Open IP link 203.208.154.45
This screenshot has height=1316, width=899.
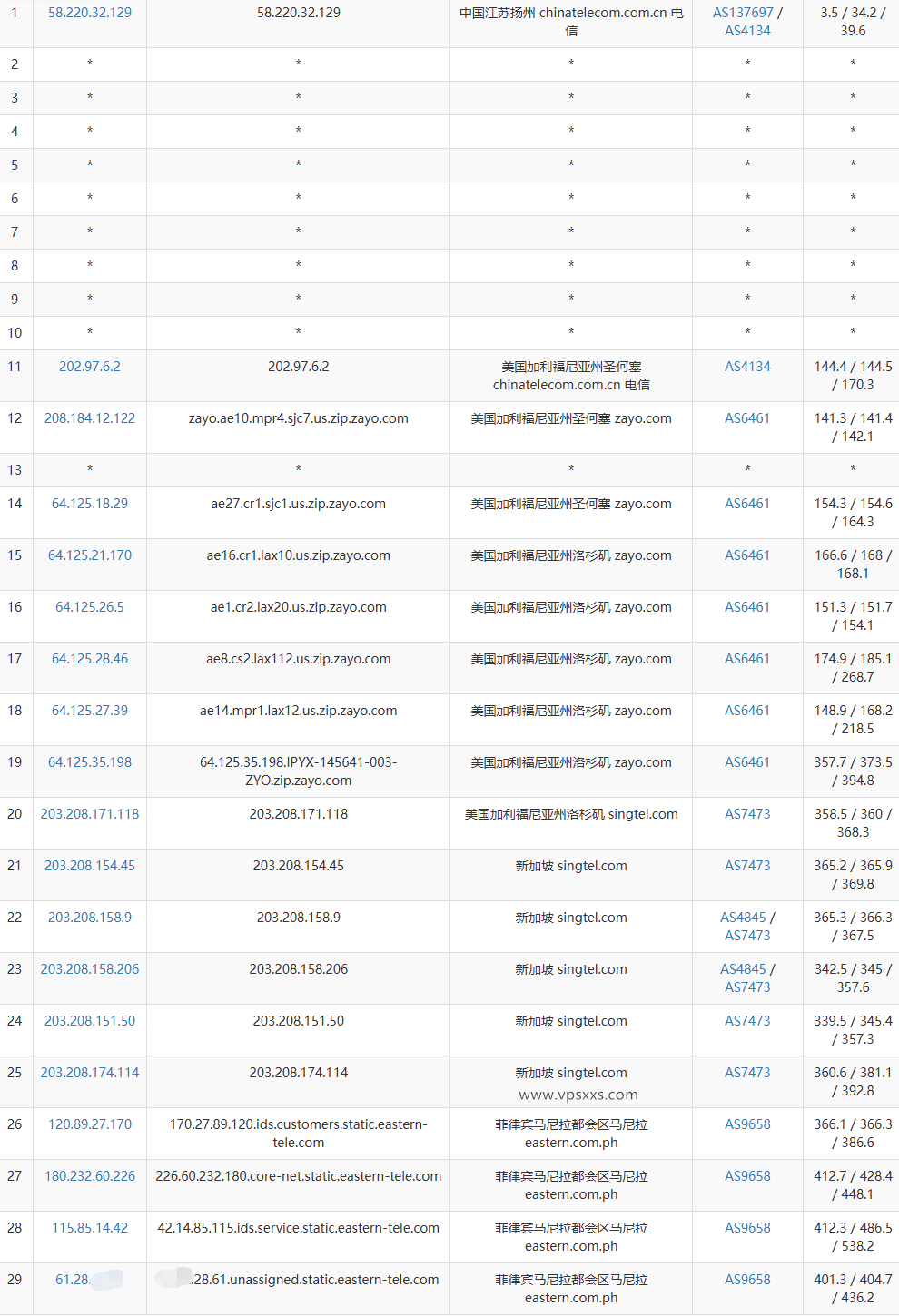[90, 866]
